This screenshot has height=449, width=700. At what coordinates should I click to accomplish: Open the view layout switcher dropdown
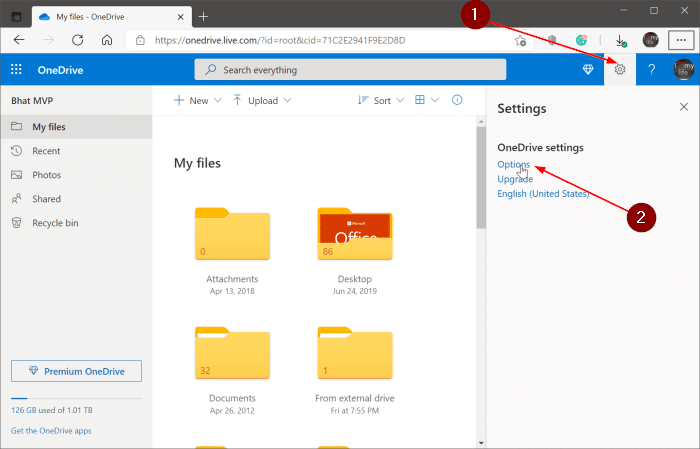click(426, 100)
